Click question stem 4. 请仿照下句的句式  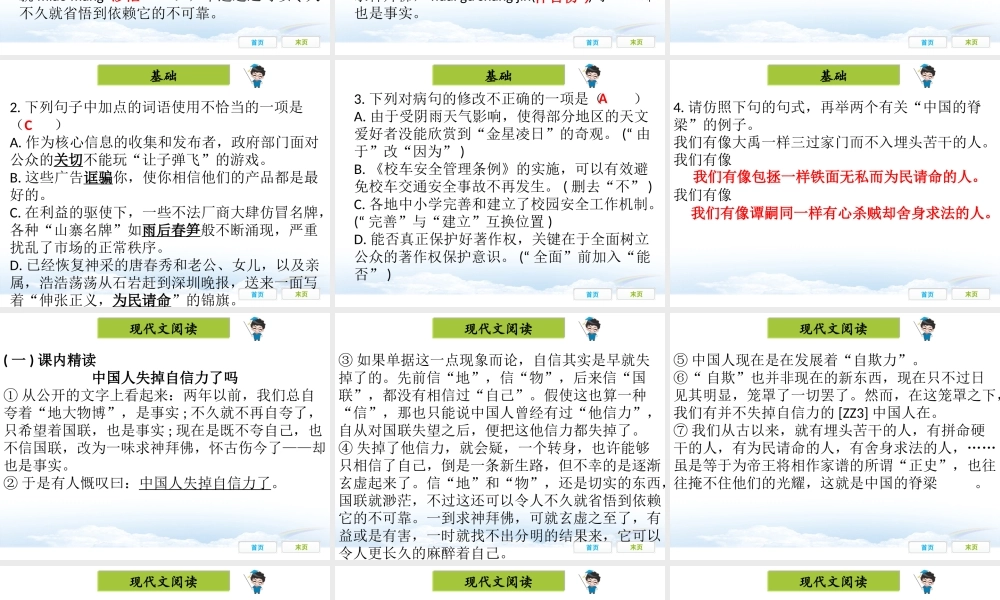pyautogui.click(x=828, y=116)
